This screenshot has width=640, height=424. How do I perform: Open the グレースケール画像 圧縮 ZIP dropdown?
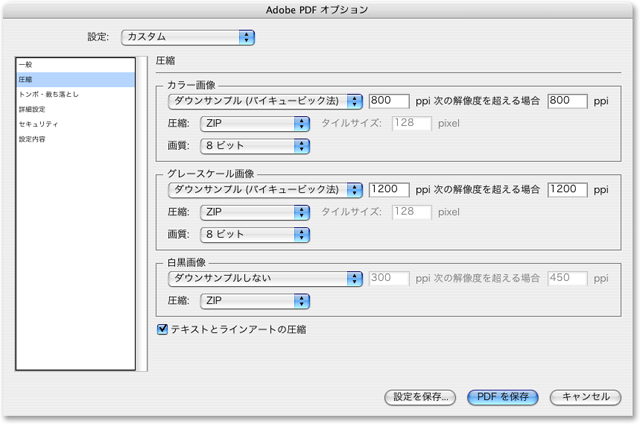[253, 212]
